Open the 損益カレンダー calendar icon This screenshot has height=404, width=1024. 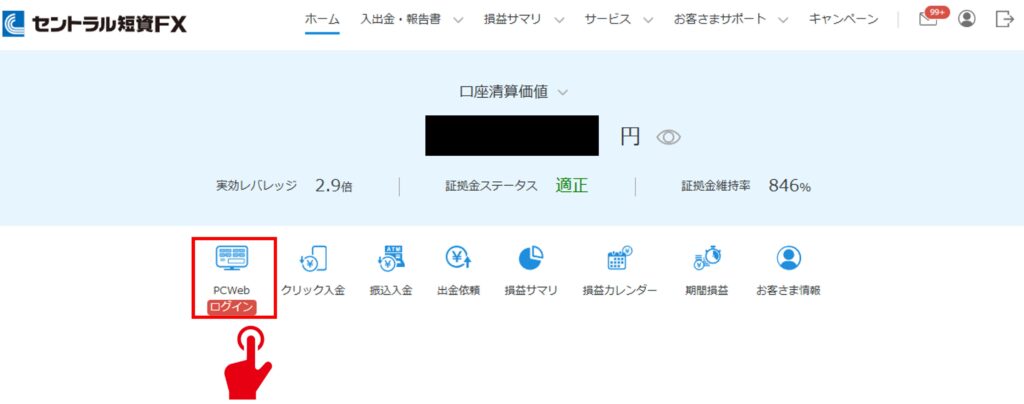[619, 259]
